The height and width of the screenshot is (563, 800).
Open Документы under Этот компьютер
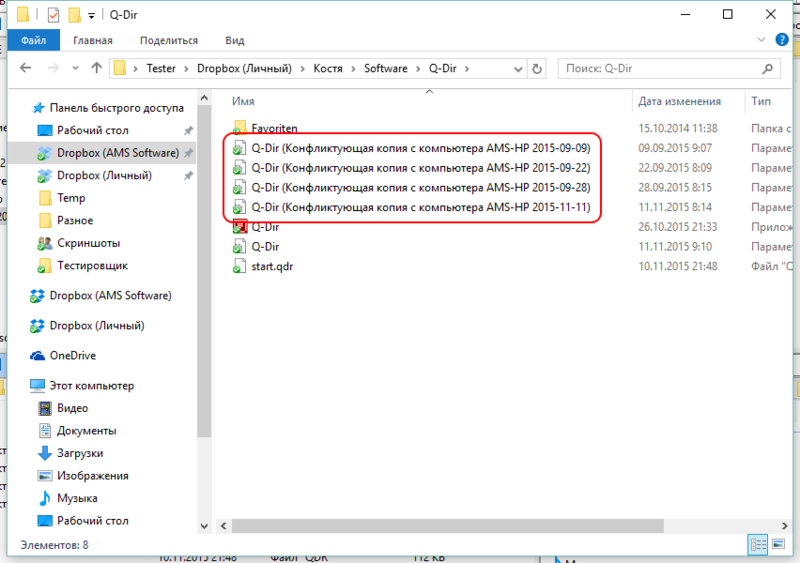[x=86, y=430]
